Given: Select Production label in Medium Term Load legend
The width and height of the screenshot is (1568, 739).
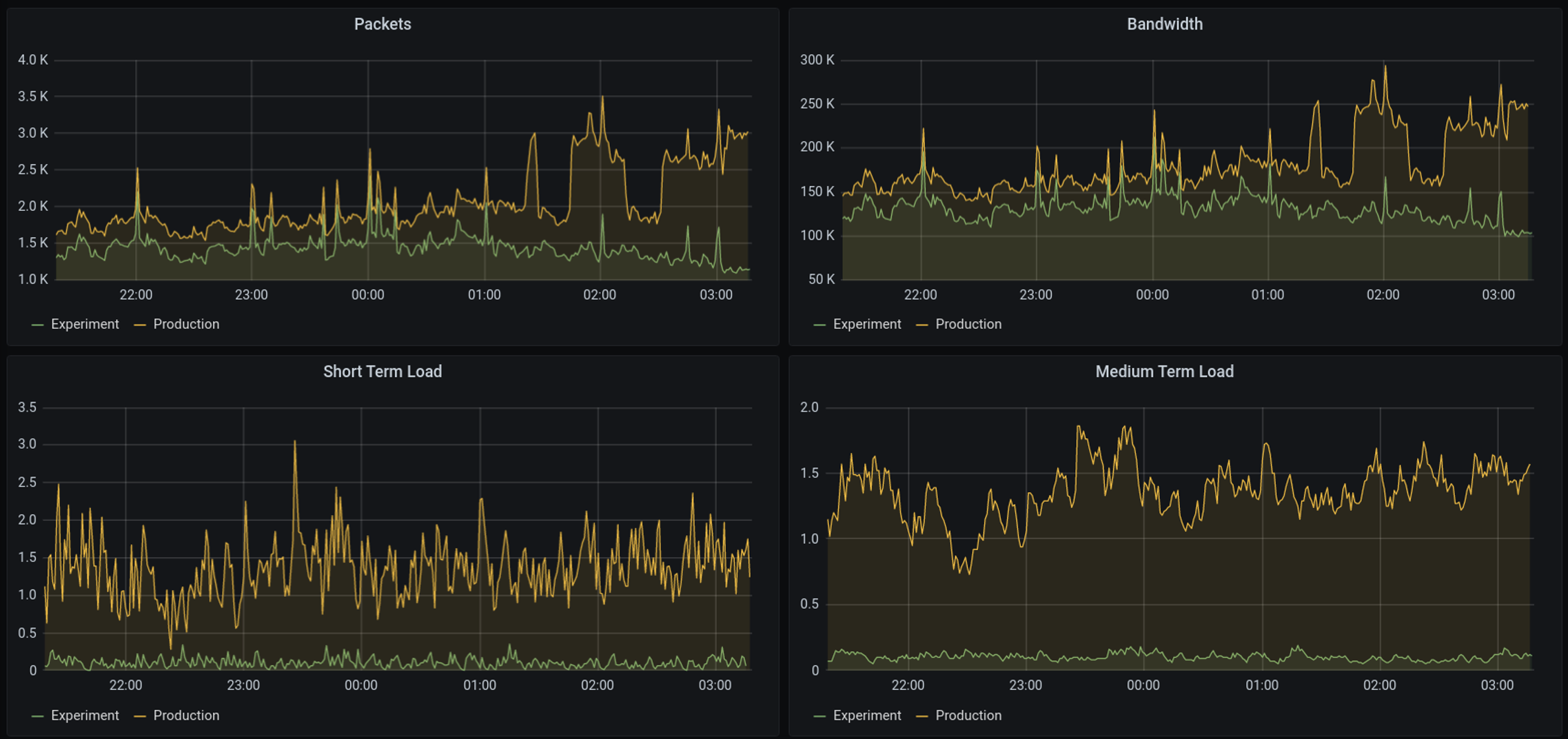Looking at the screenshot, I should pyautogui.click(x=968, y=716).
